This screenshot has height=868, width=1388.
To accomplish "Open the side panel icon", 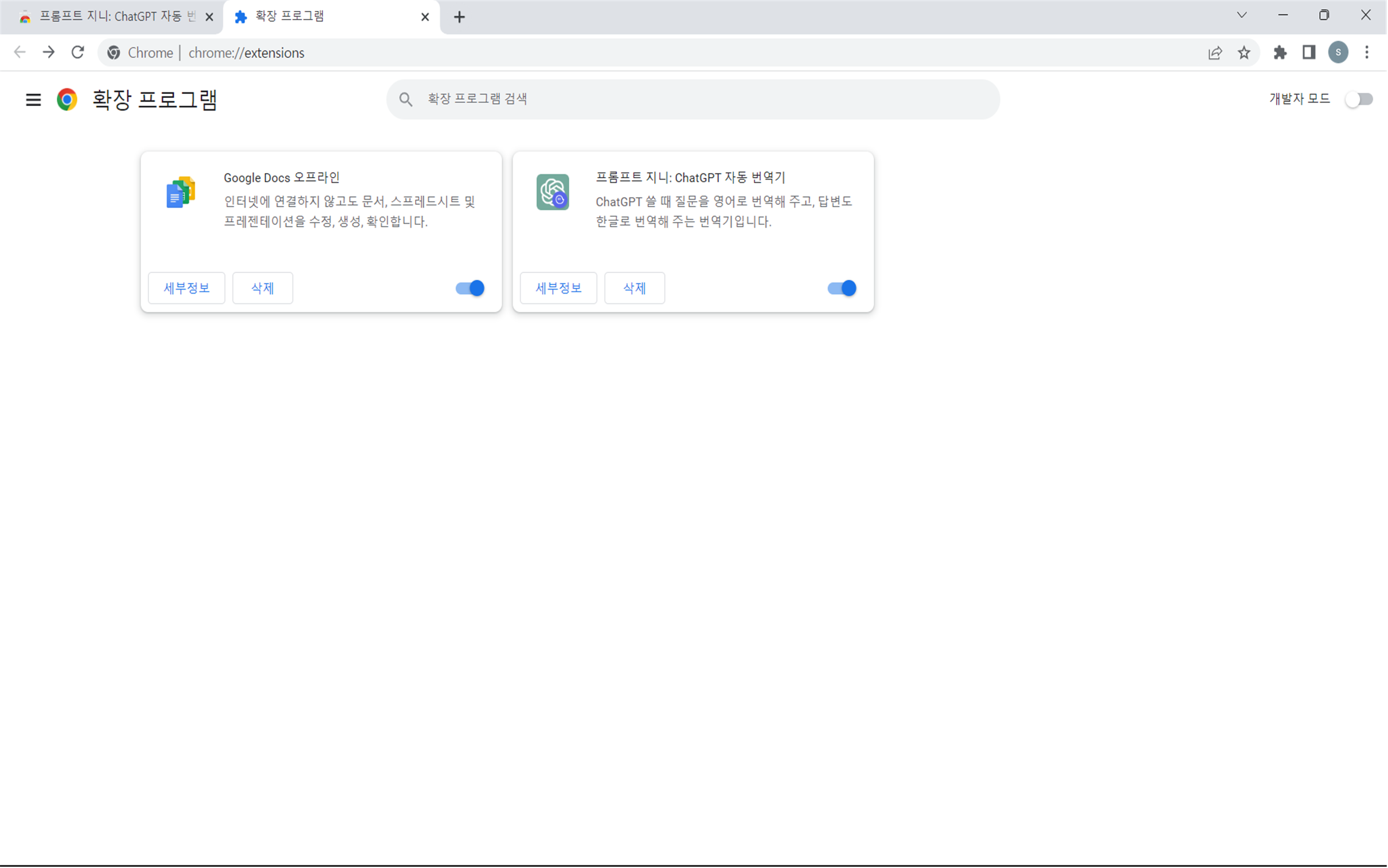I will point(1309,53).
